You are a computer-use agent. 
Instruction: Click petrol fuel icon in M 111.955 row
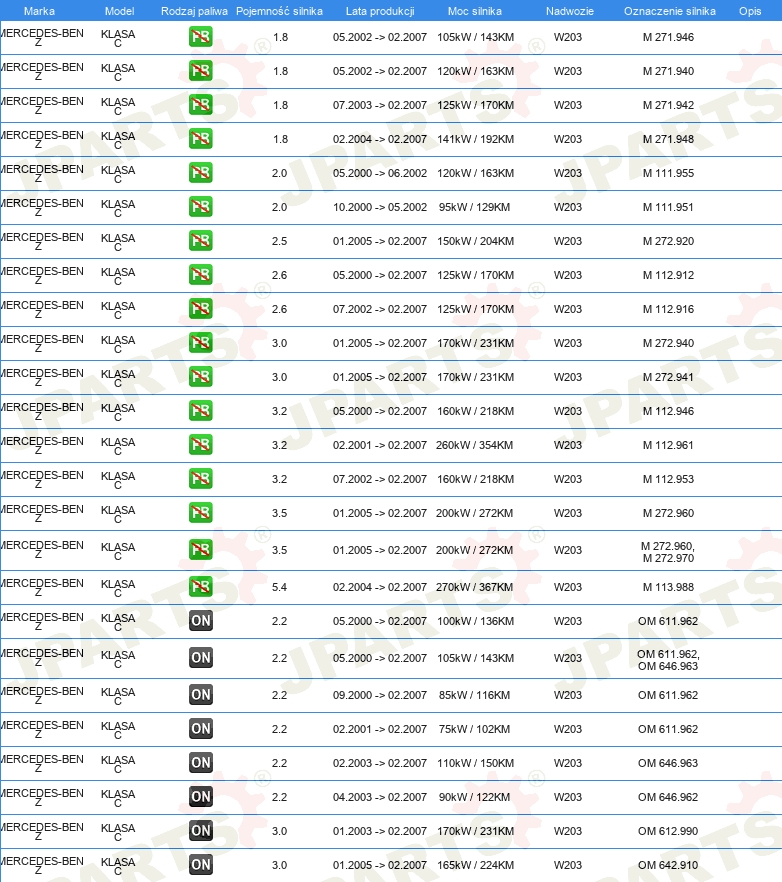pos(201,173)
